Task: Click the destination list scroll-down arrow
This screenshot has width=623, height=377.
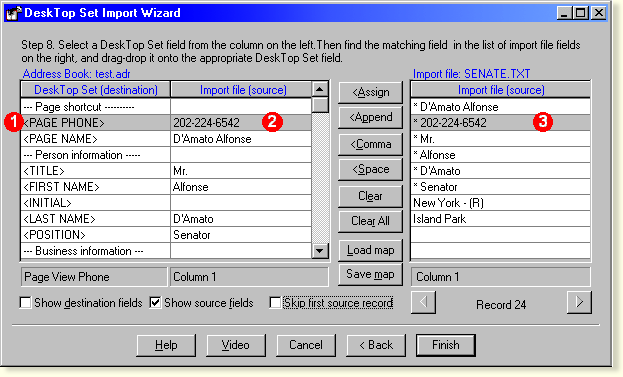Action: click(320, 251)
